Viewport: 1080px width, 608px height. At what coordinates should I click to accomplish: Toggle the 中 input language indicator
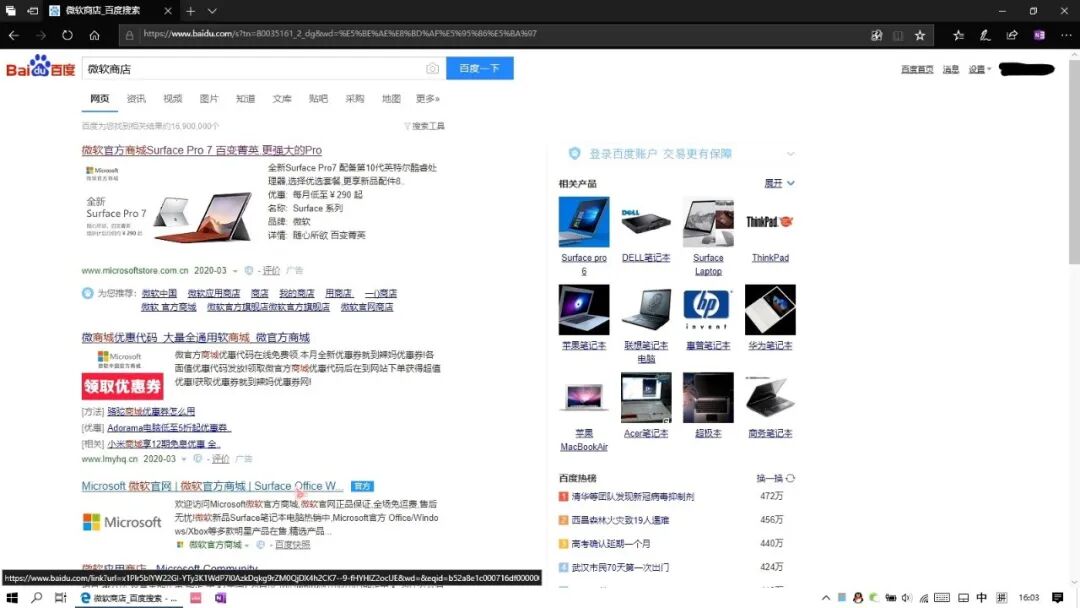pyautogui.click(x=982, y=598)
